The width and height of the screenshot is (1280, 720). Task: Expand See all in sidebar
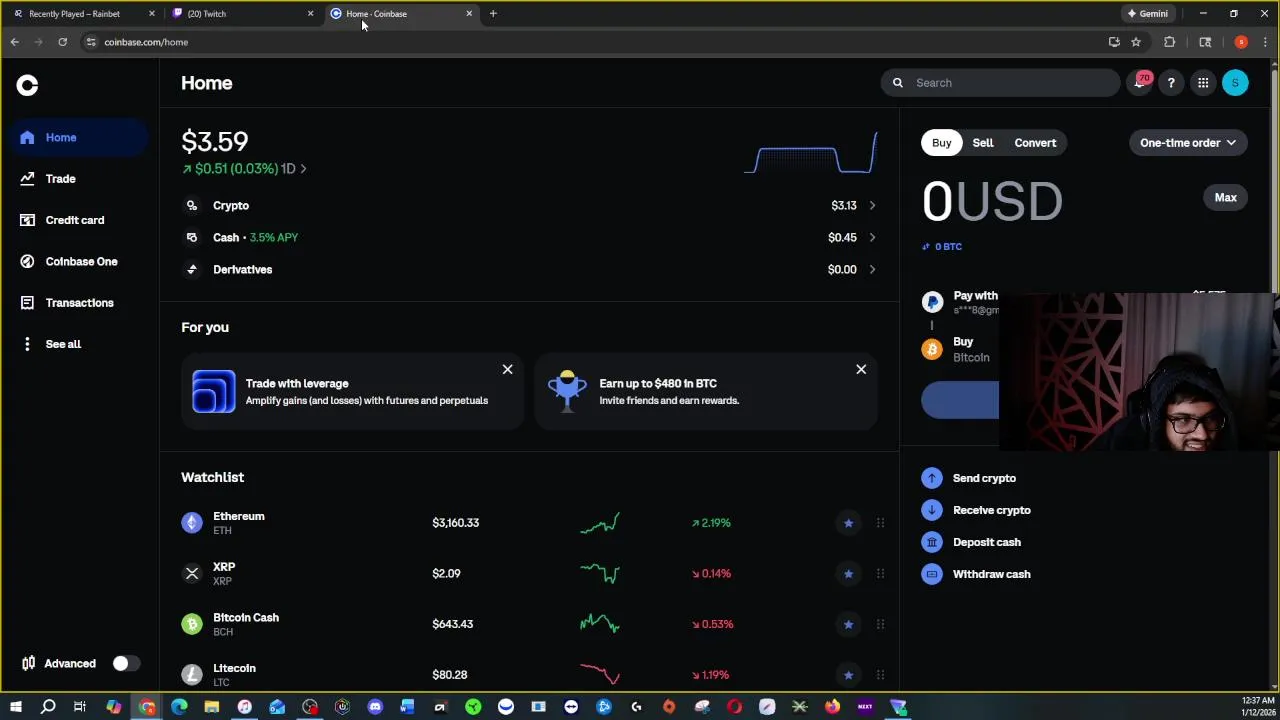[x=62, y=344]
